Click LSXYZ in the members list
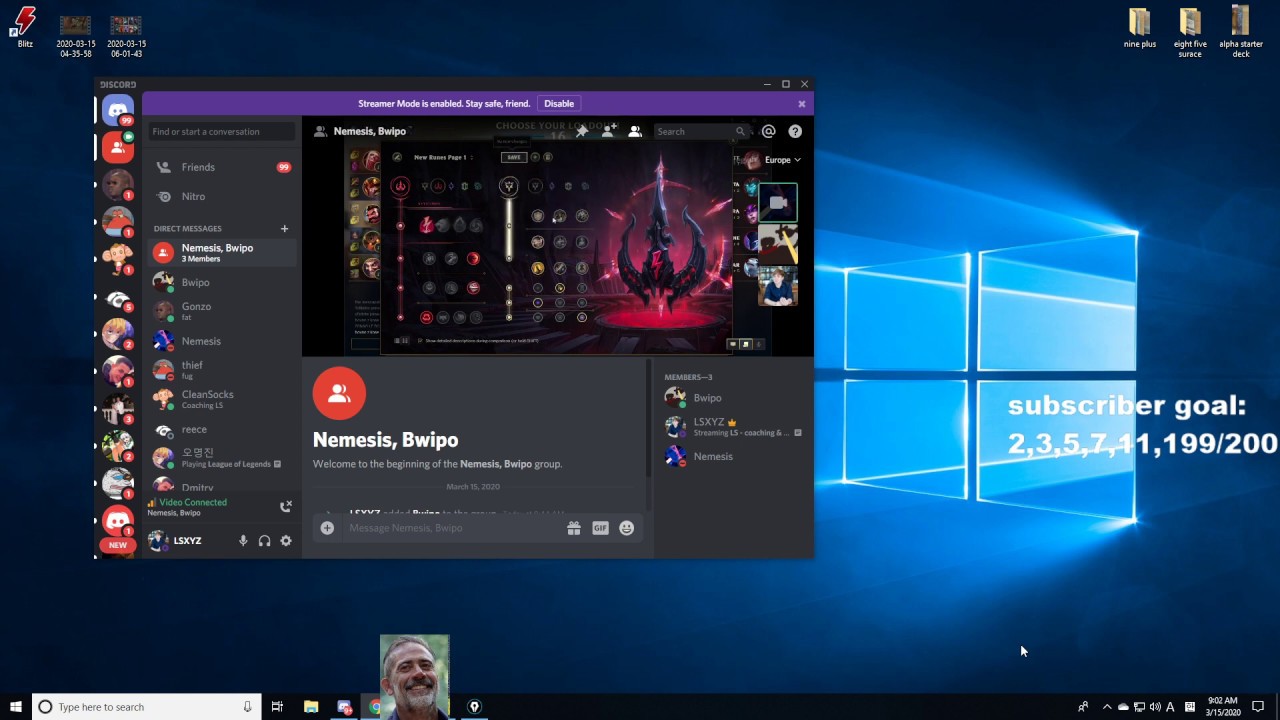Viewport: 1280px width, 720px height. pyautogui.click(x=734, y=427)
